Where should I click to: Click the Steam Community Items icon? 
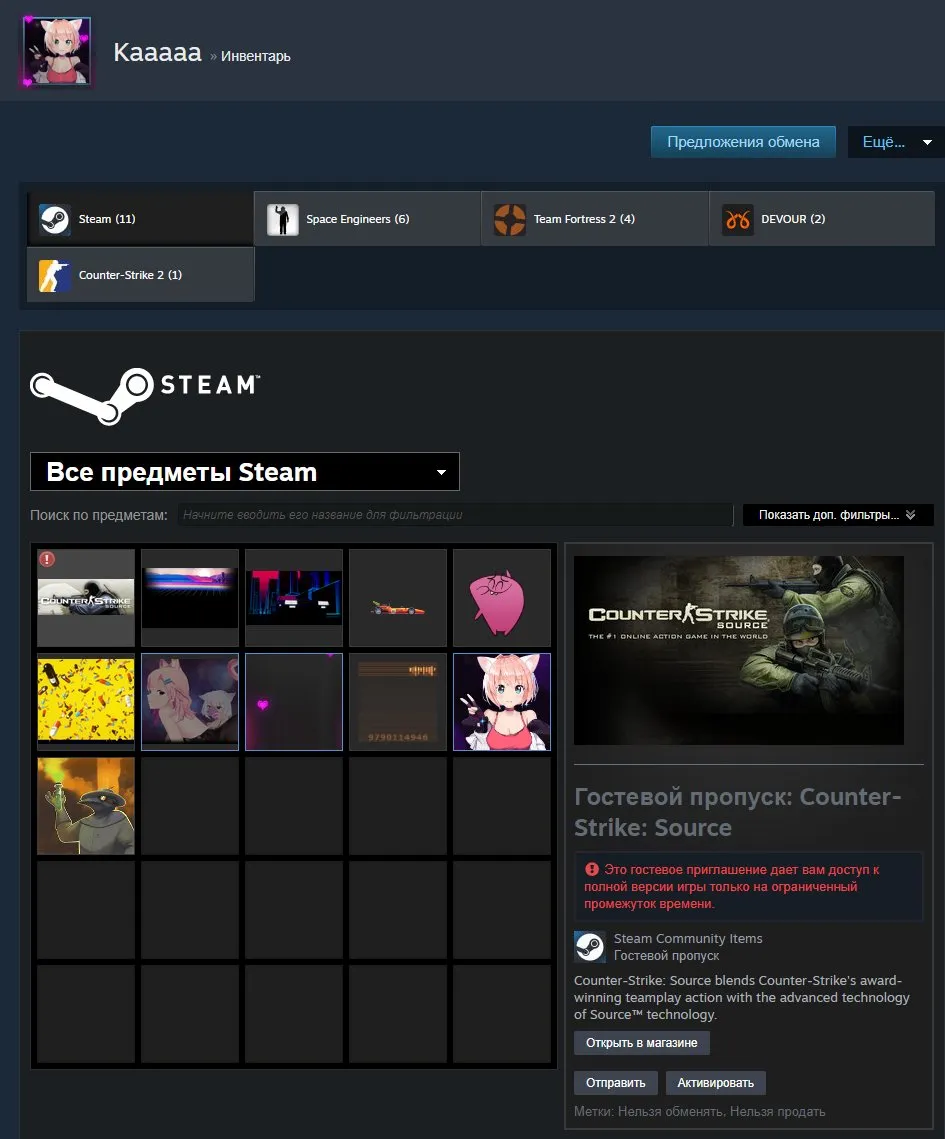pos(590,947)
